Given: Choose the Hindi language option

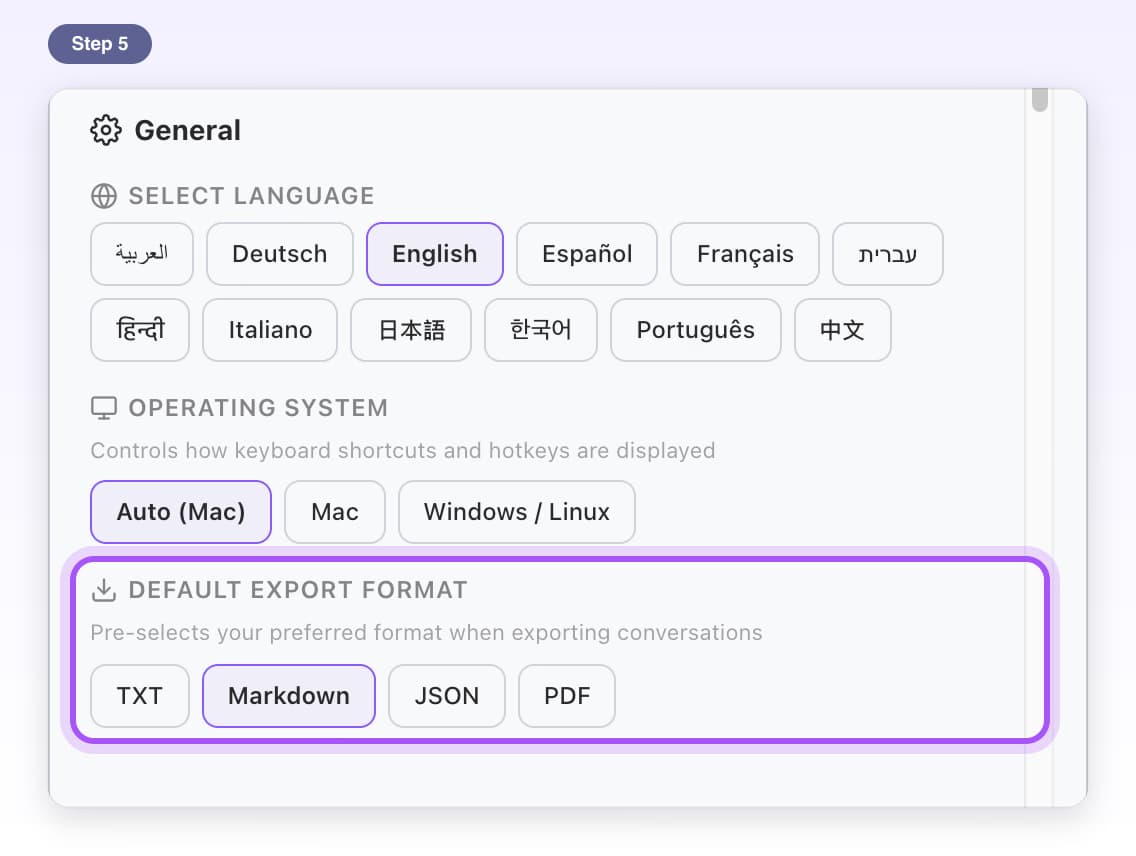Looking at the screenshot, I should point(140,330).
